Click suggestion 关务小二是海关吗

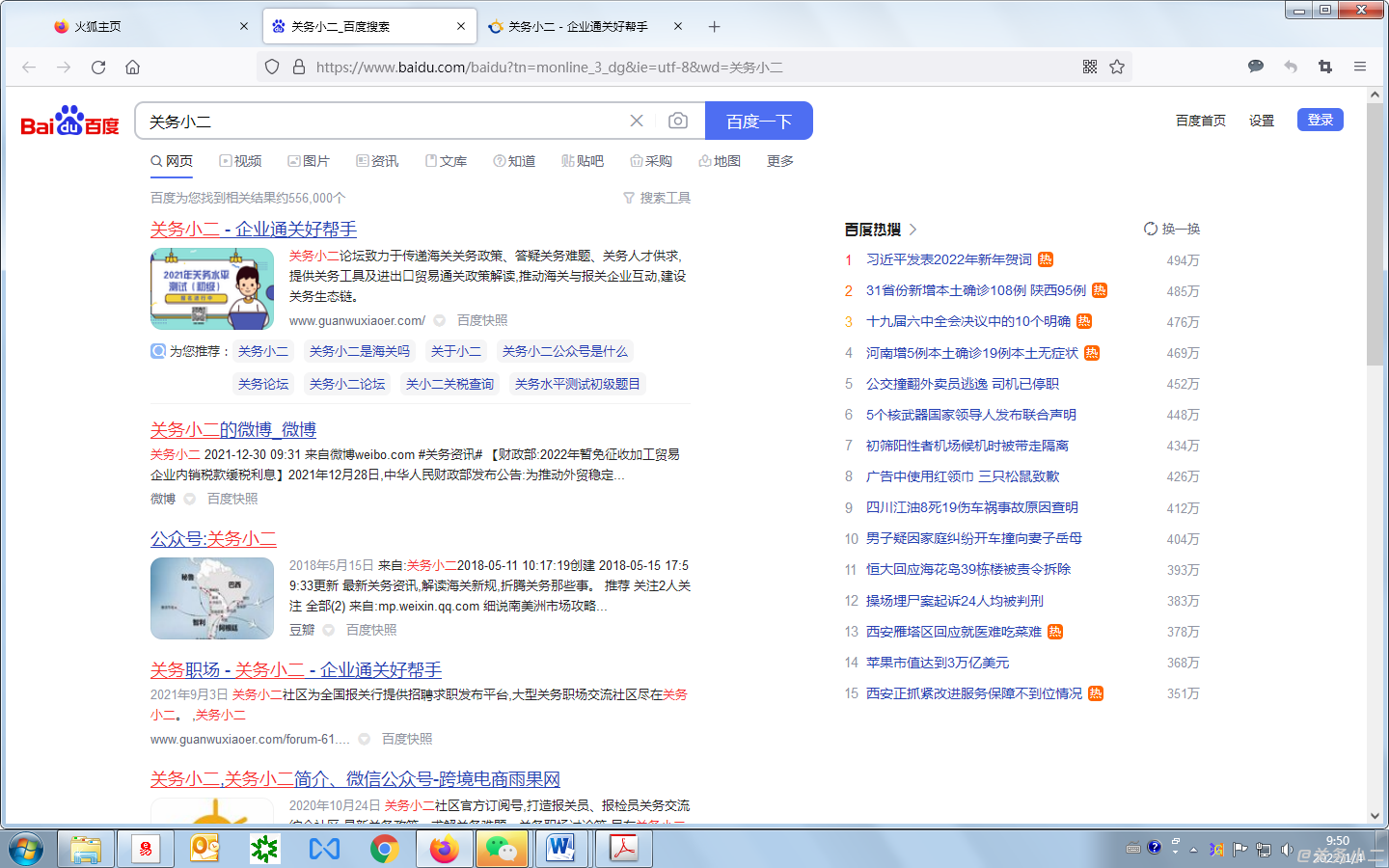pyautogui.click(x=360, y=351)
